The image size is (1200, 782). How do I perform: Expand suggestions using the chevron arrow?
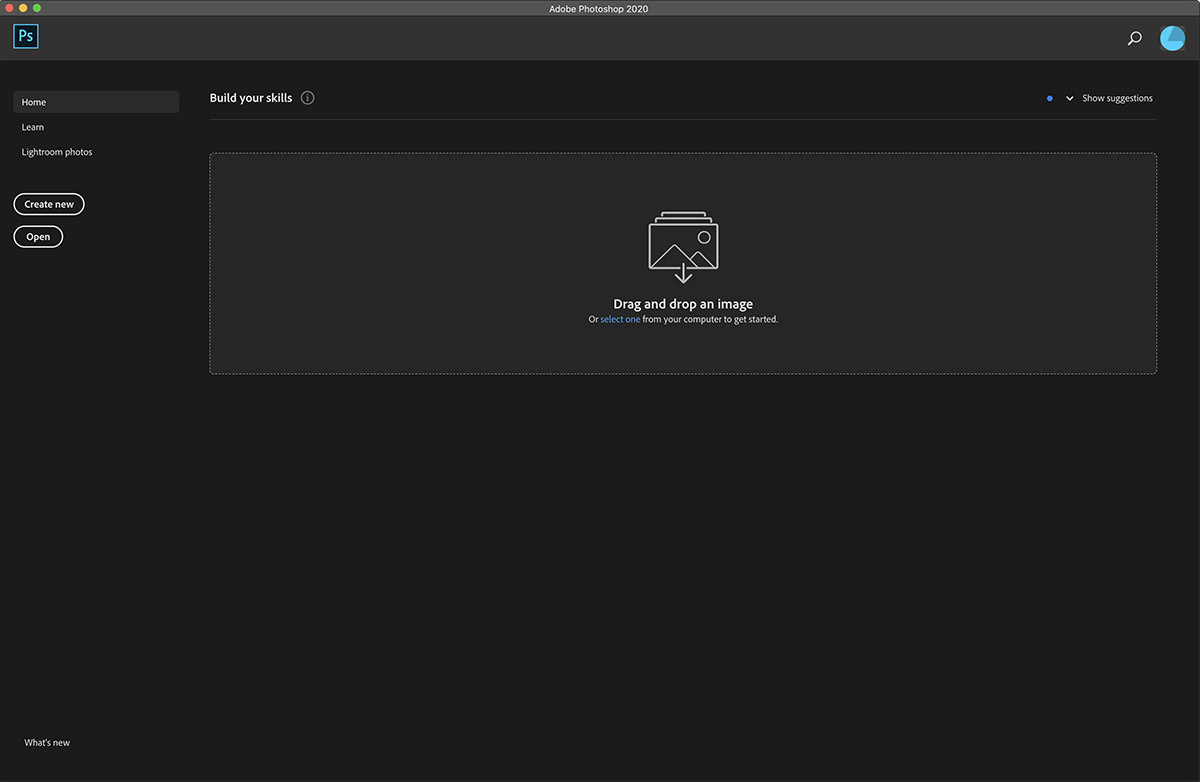[x=1069, y=99]
